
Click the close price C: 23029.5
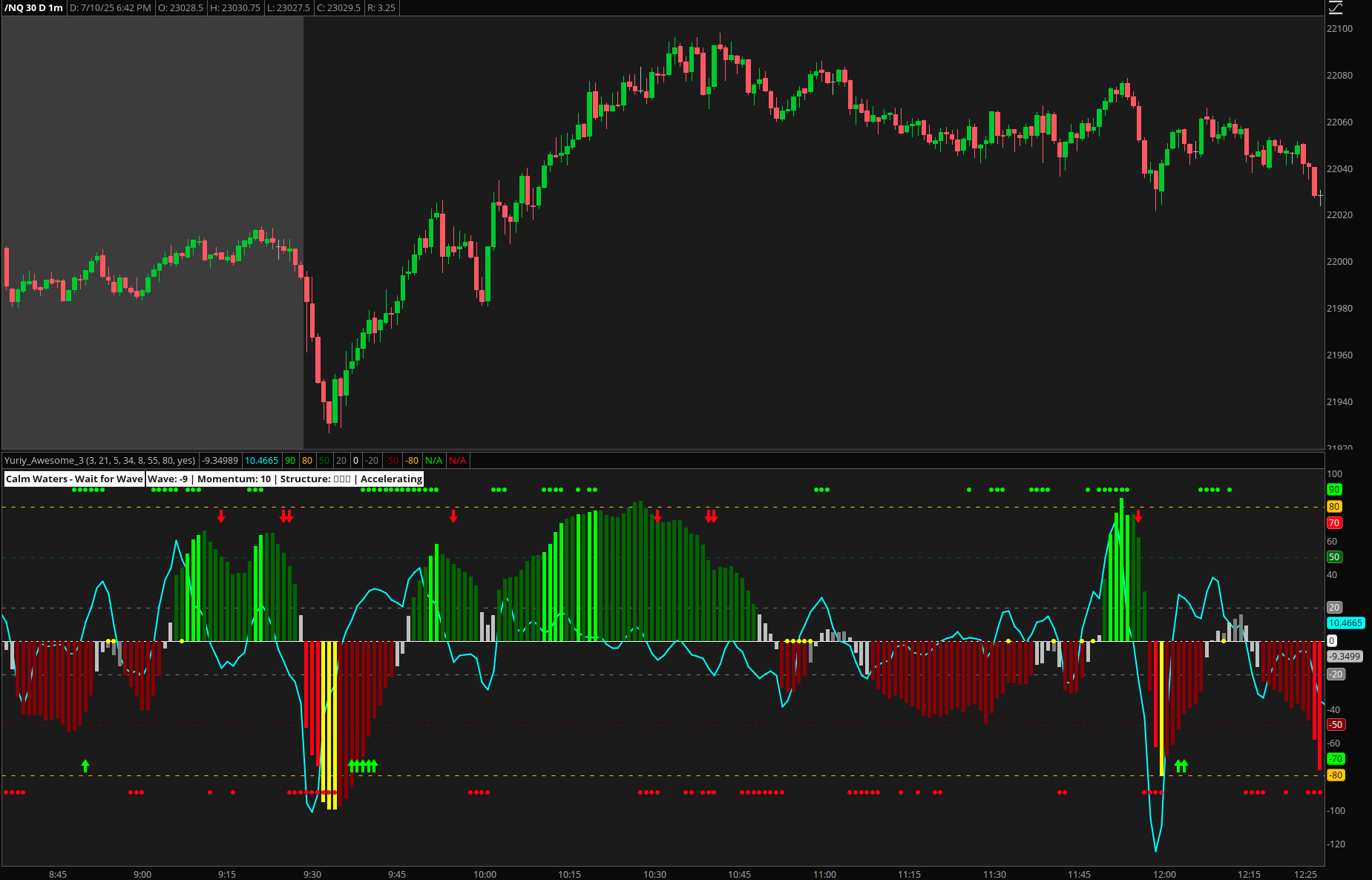[x=338, y=7]
